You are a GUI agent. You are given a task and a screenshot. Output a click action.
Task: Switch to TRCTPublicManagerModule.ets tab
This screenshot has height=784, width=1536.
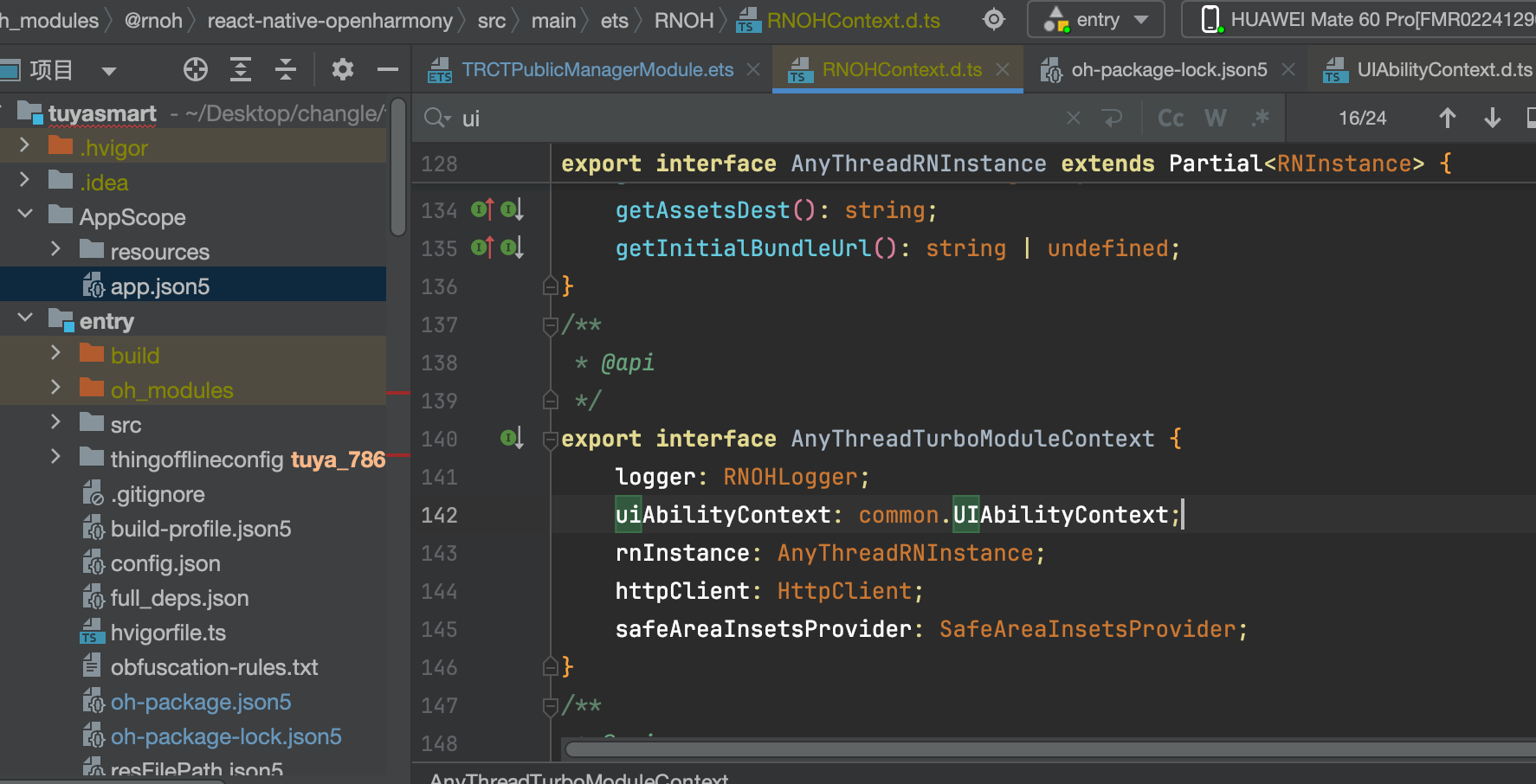597,70
